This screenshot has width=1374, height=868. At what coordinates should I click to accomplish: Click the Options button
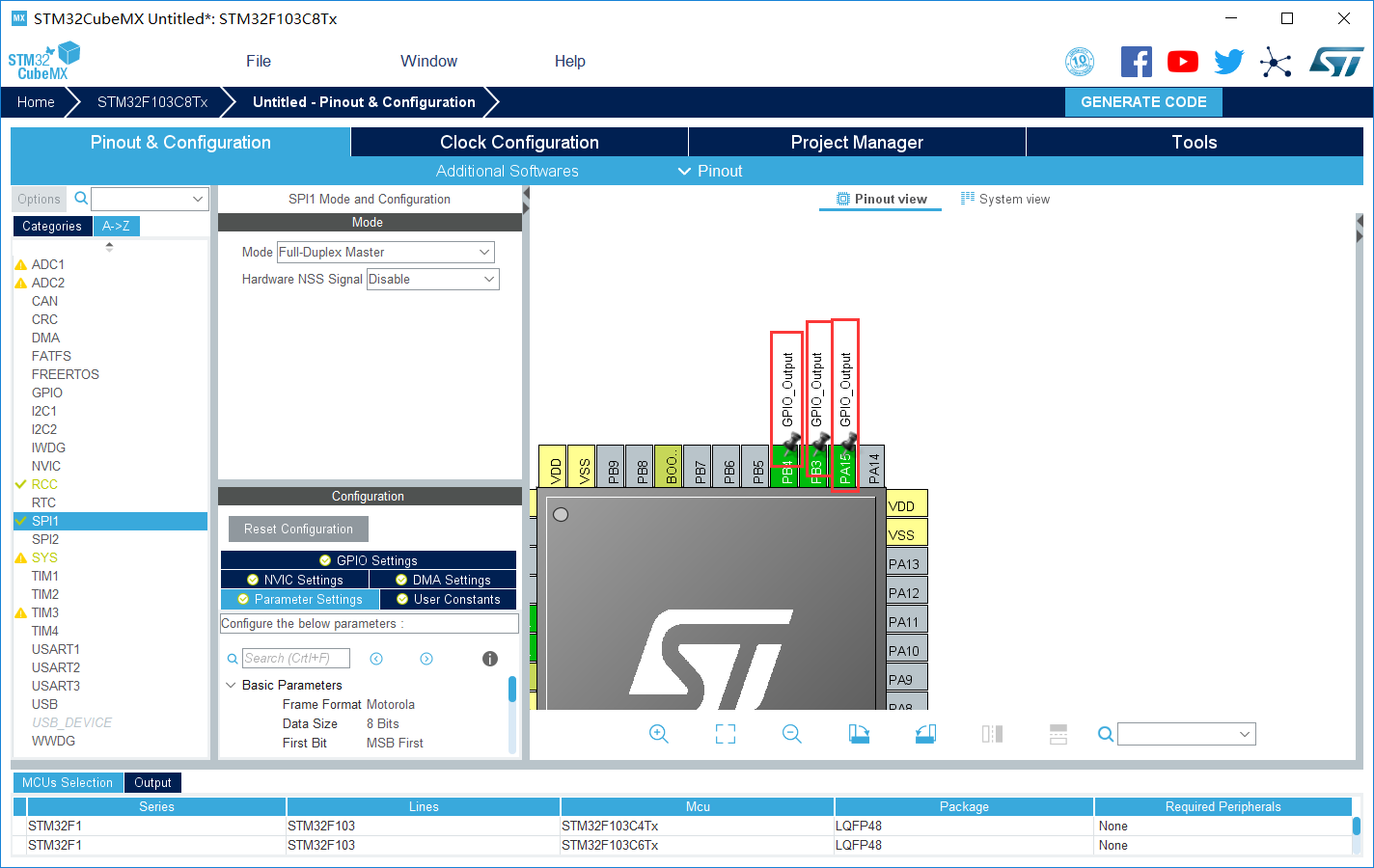click(39, 199)
